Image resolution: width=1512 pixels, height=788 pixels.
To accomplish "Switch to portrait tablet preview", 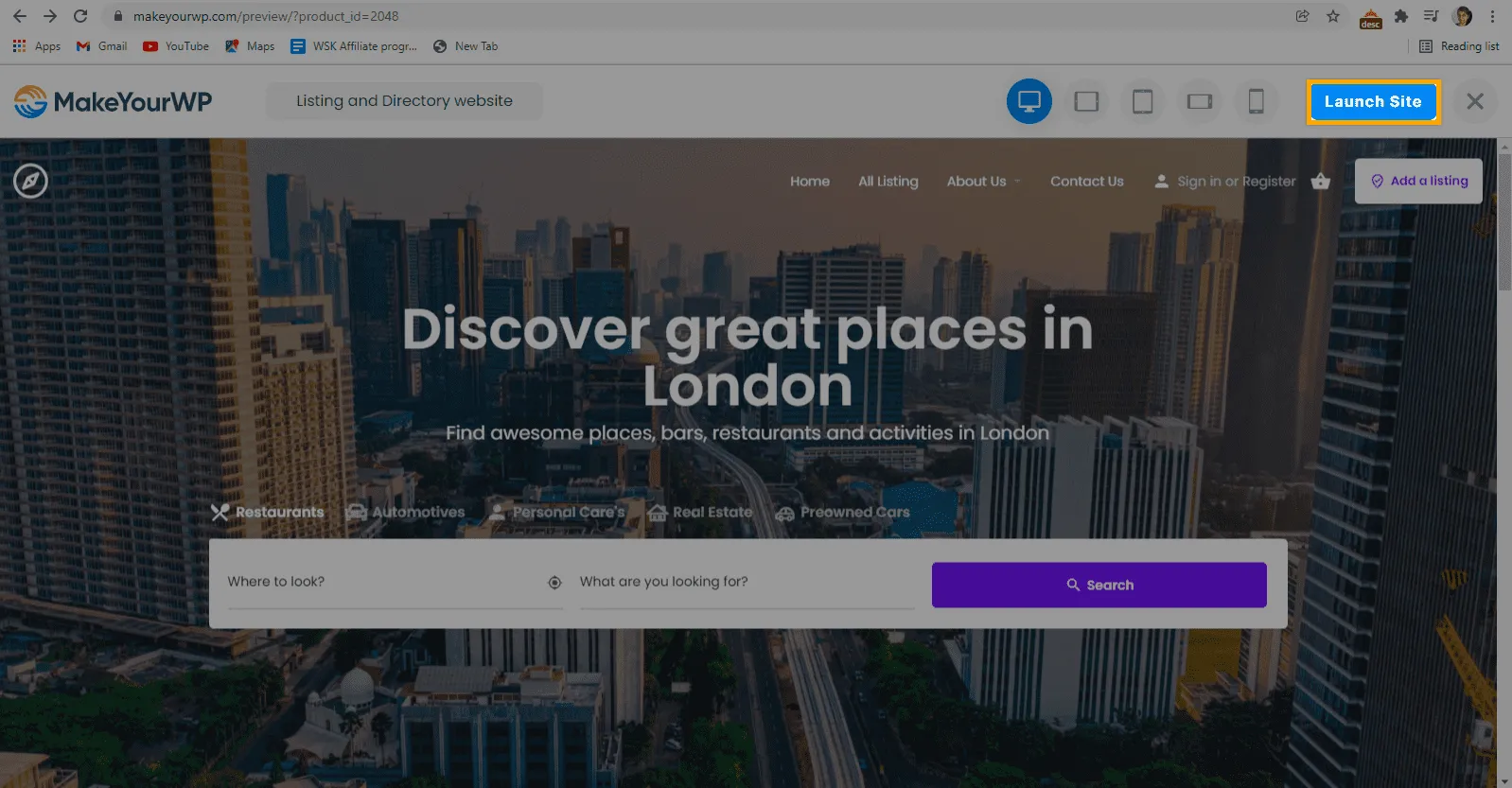I will 1142,101.
